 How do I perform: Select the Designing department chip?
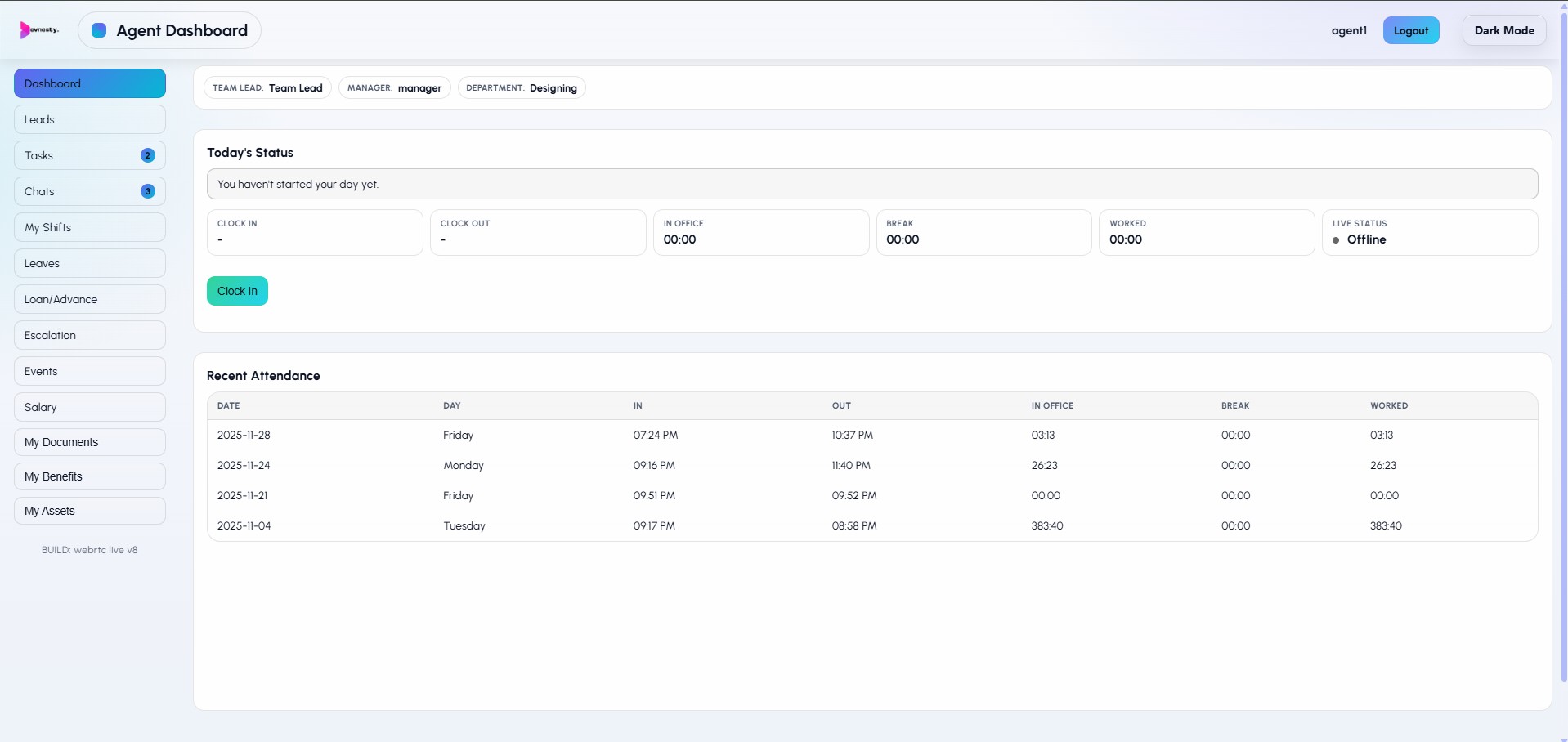click(522, 87)
